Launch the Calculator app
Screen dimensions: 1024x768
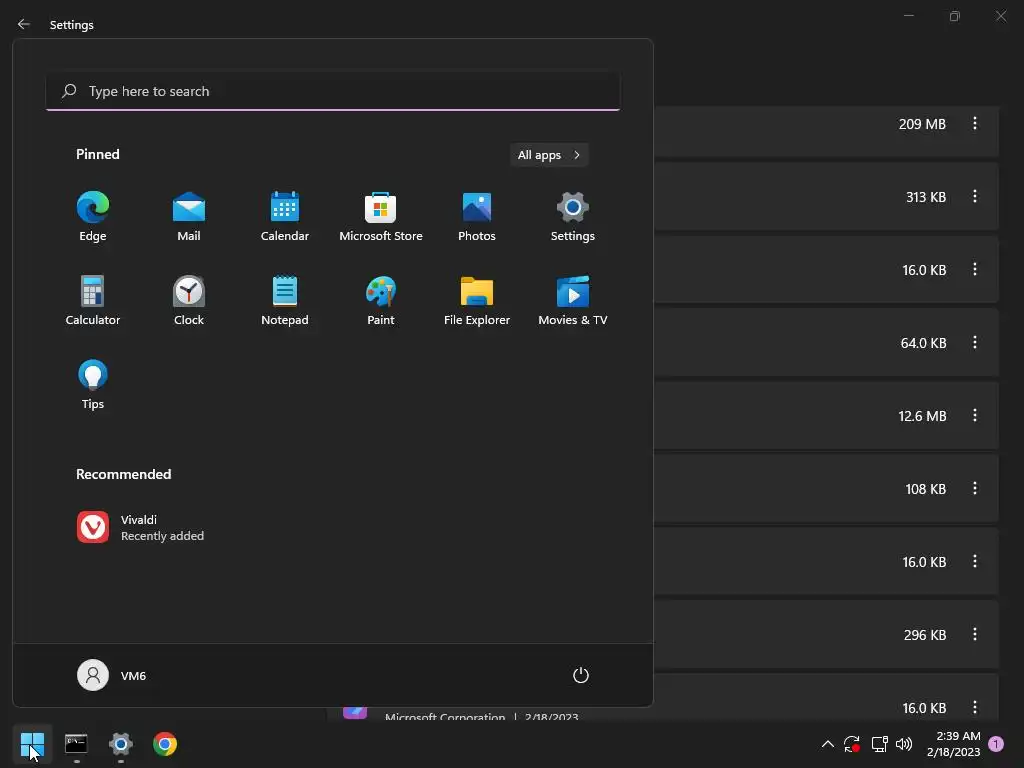tap(93, 301)
